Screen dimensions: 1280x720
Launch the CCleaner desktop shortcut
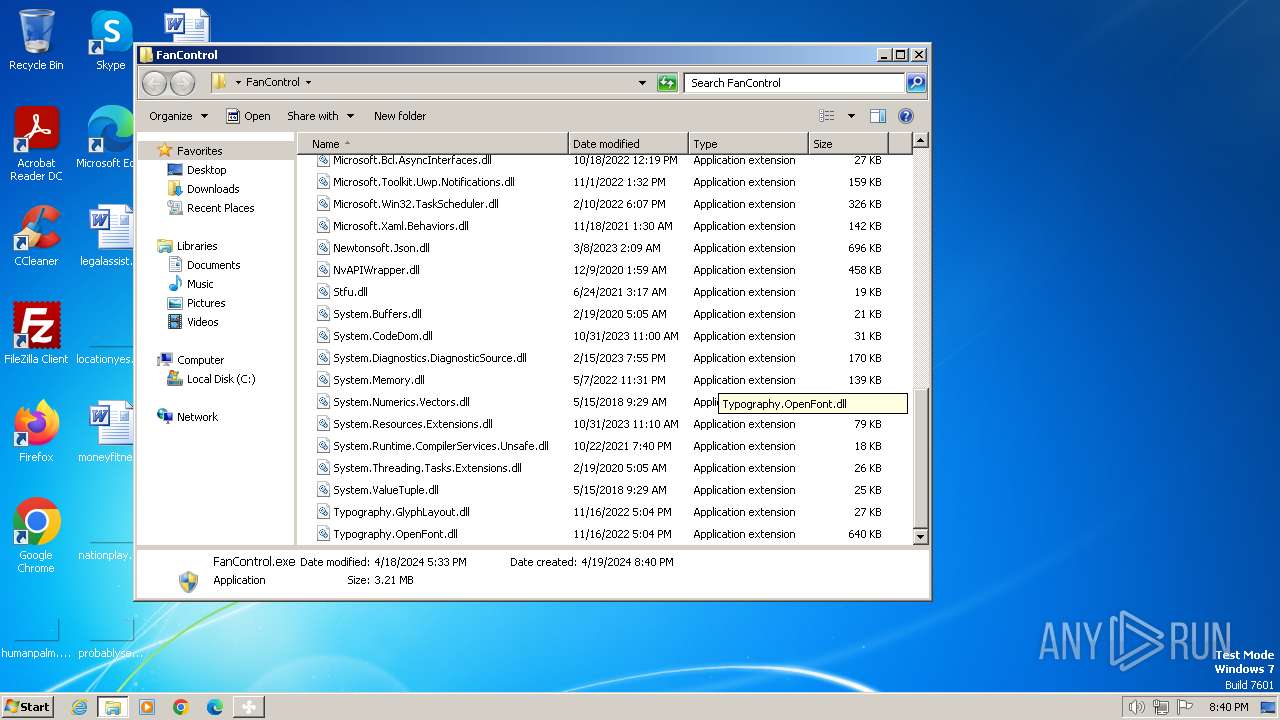coord(36,236)
